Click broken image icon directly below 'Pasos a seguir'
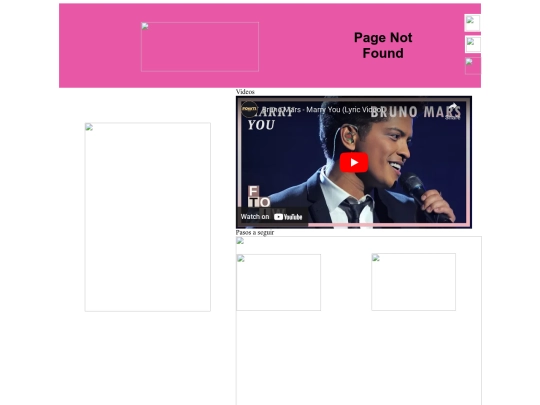Image resolution: width=540 pixels, height=405 pixels. (x=240, y=241)
